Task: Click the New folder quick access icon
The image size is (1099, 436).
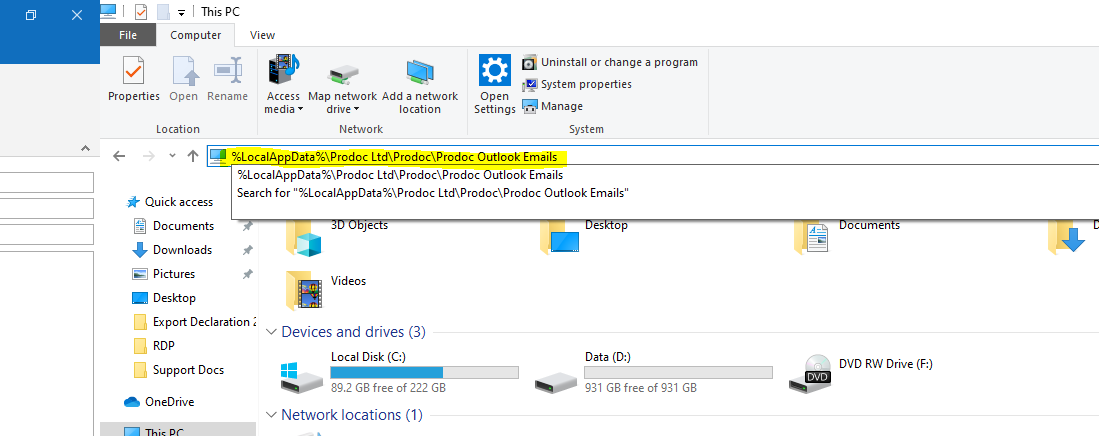Action: pos(163,11)
